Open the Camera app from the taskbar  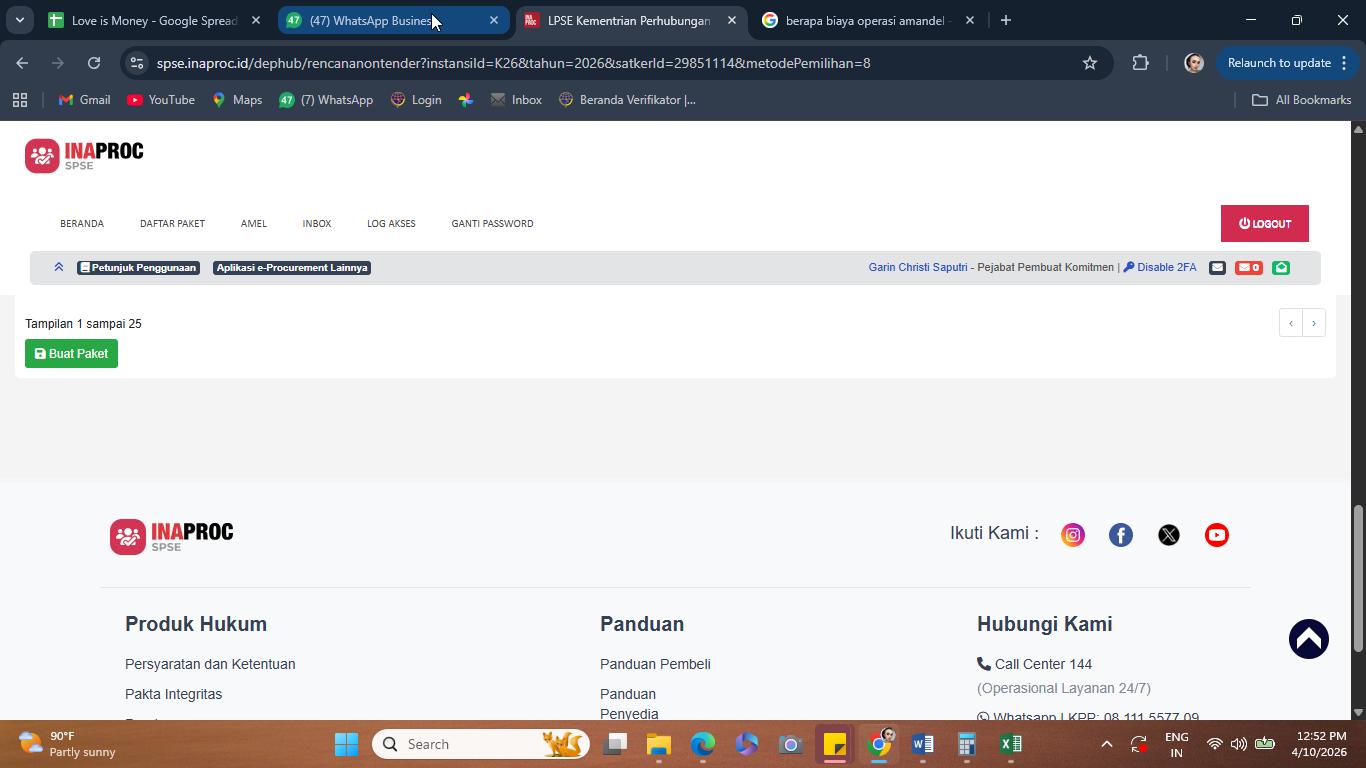(791, 744)
